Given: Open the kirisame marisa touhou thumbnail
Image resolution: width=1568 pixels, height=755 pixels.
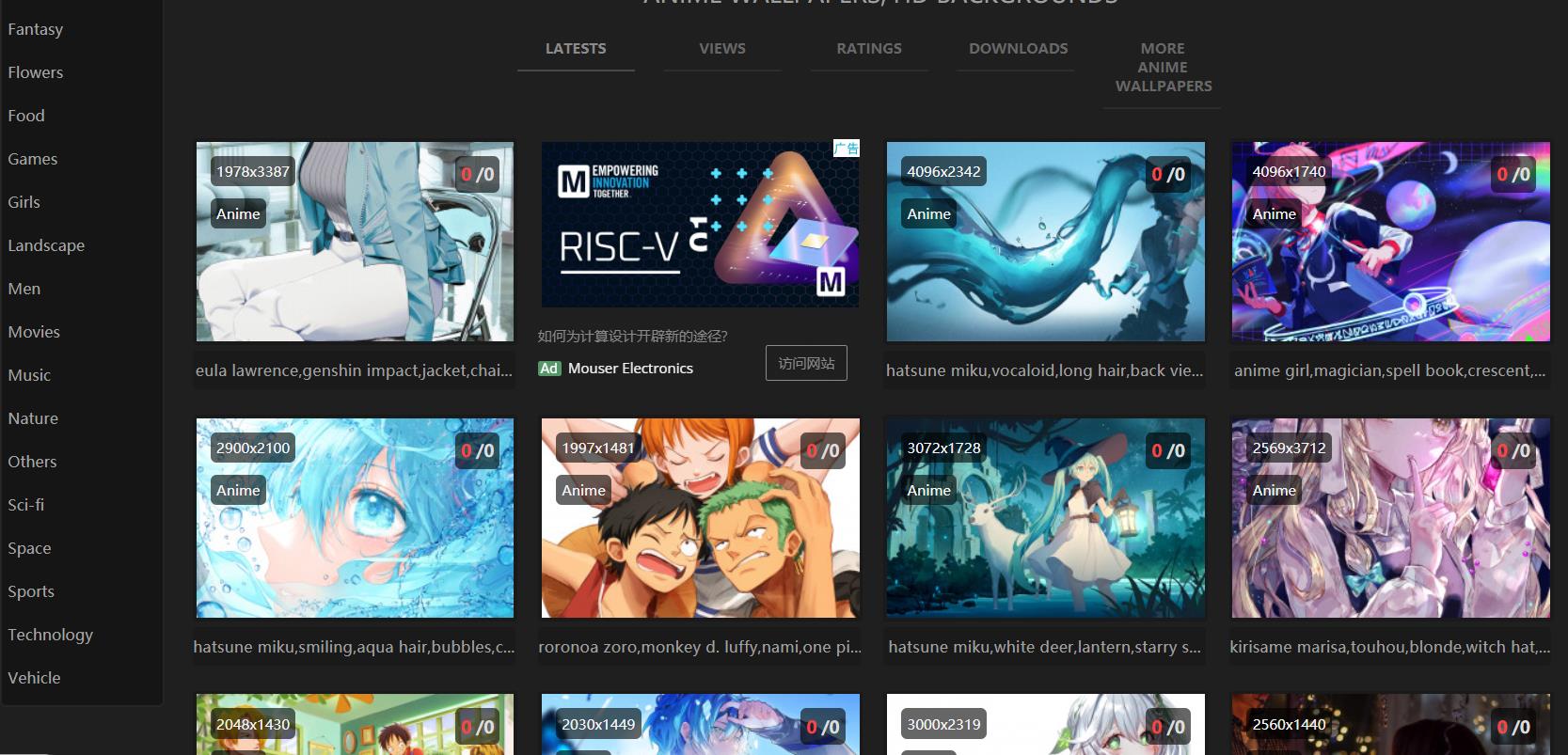Looking at the screenshot, I should point(1391,518).
